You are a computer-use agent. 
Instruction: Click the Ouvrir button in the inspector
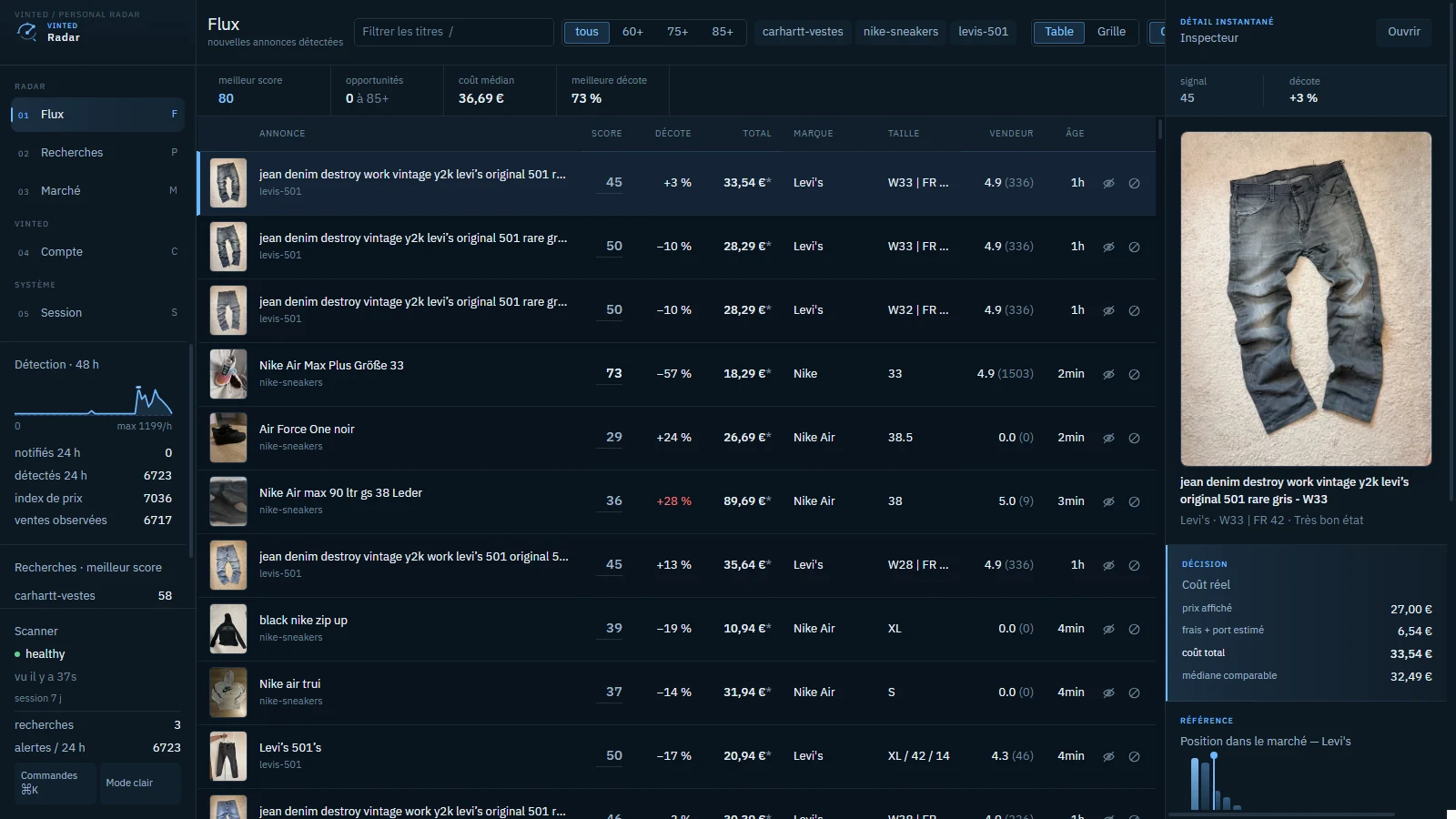[1403, 32]
